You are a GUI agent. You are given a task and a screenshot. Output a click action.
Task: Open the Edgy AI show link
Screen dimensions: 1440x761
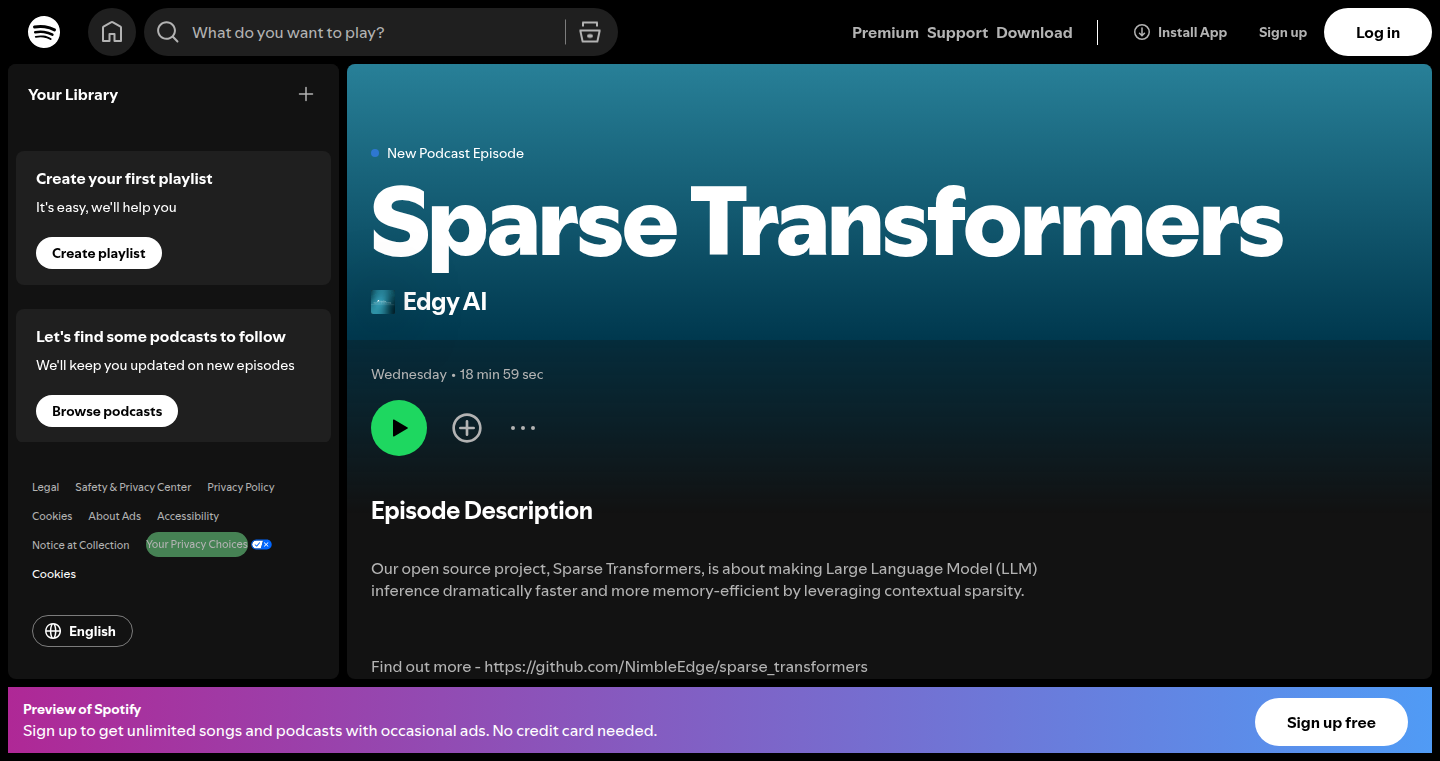click(x=445, y=302)
